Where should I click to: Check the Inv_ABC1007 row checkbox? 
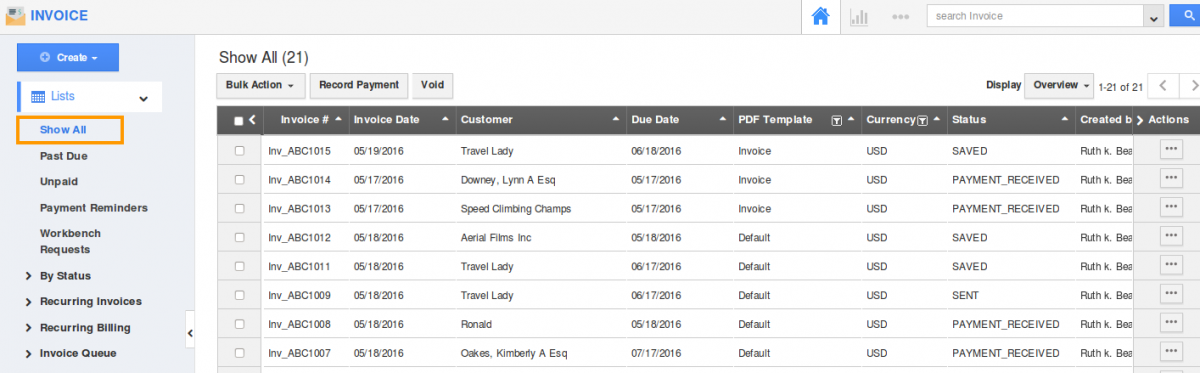(x=239, y=354)
